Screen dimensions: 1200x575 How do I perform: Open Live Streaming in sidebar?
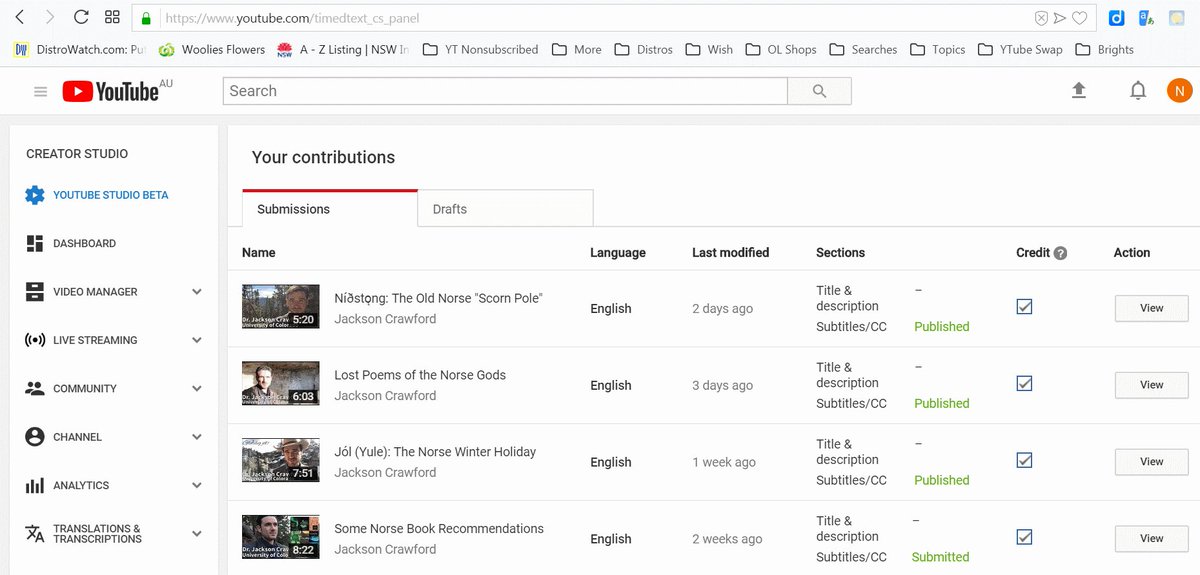click(x=81, y=340)
